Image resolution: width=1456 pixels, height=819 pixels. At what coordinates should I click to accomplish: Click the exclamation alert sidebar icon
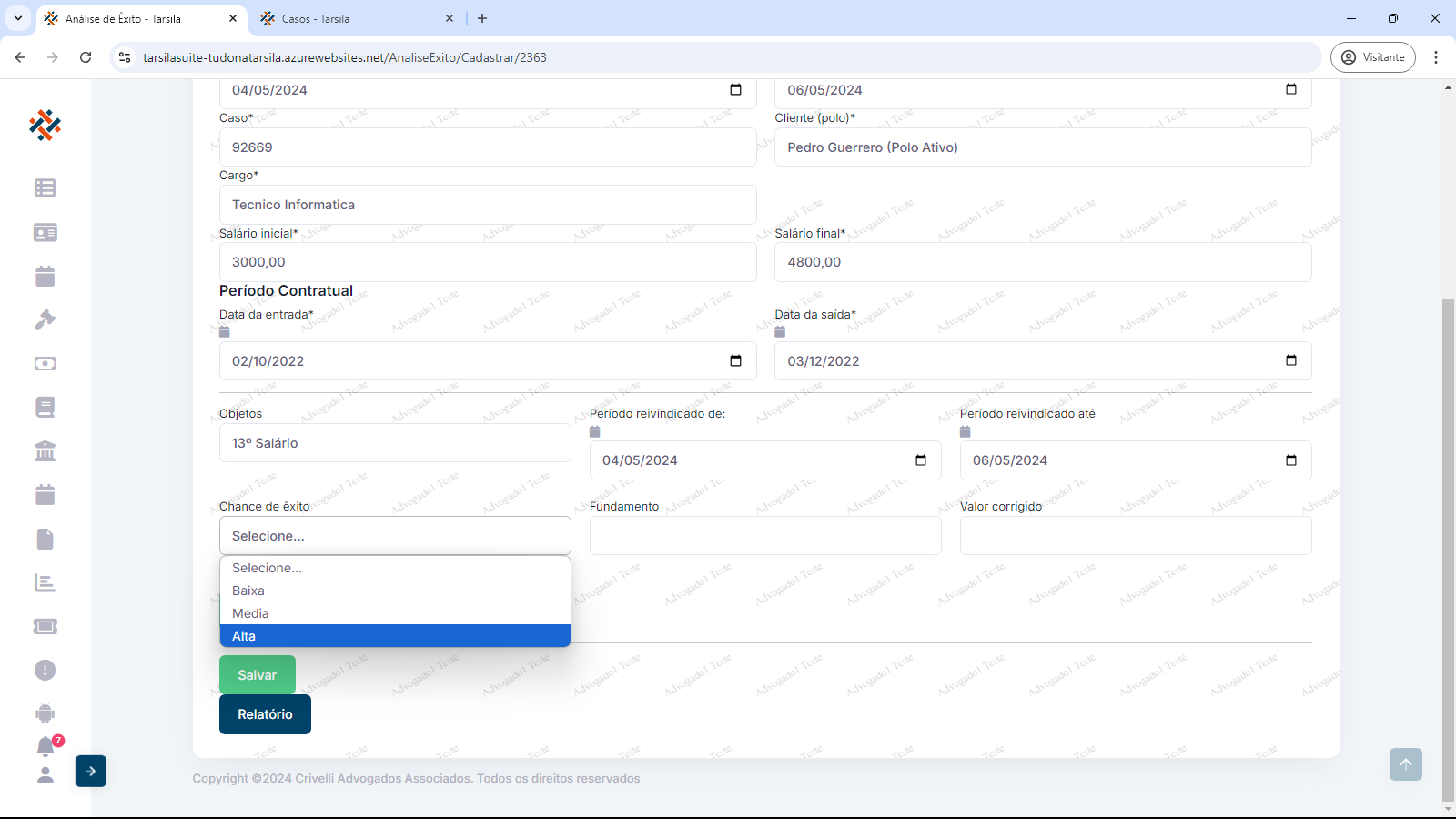coord(45,670)
